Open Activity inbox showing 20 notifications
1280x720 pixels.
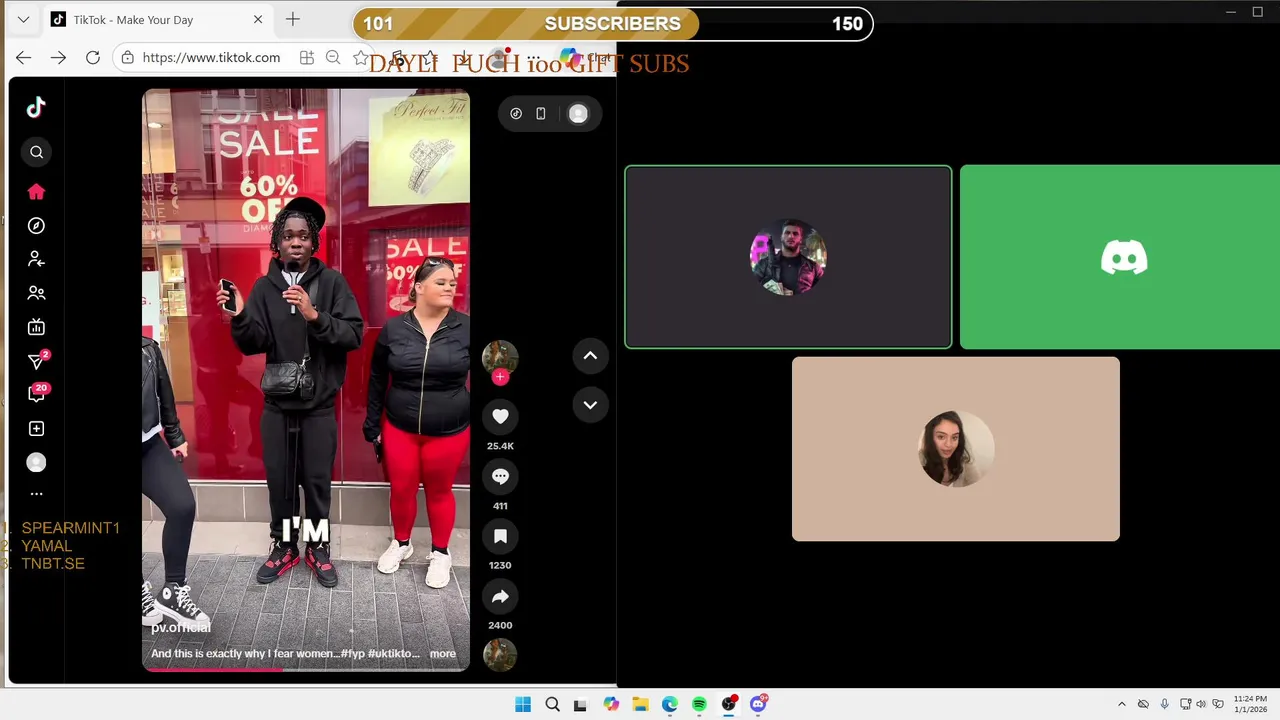[37, 393]
